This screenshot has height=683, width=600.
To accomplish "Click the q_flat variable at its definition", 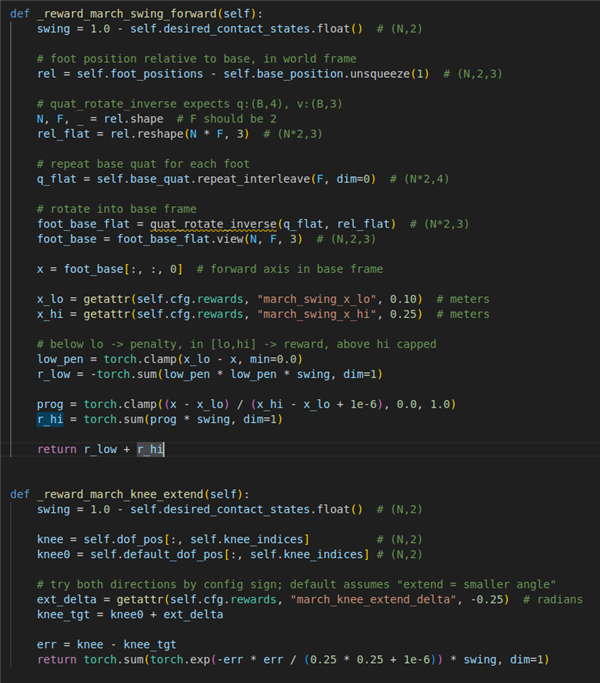I will [58, 177].
